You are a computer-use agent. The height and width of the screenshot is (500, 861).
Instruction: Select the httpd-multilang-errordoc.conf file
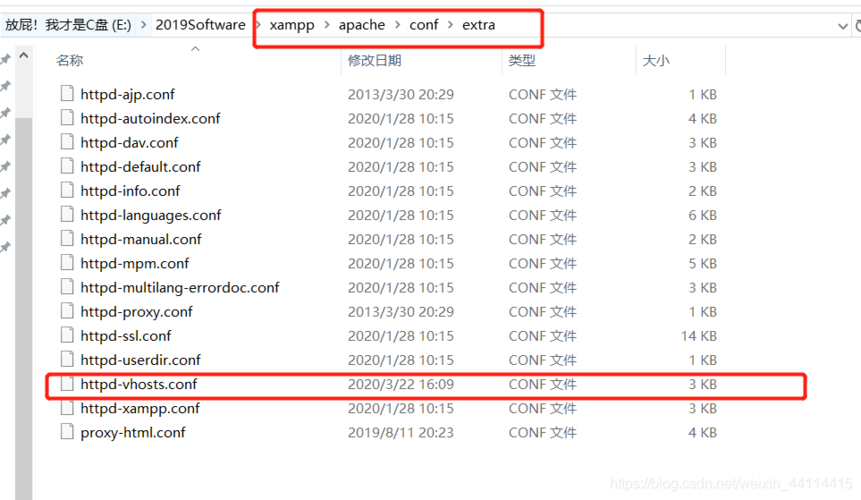pos(180,287)
